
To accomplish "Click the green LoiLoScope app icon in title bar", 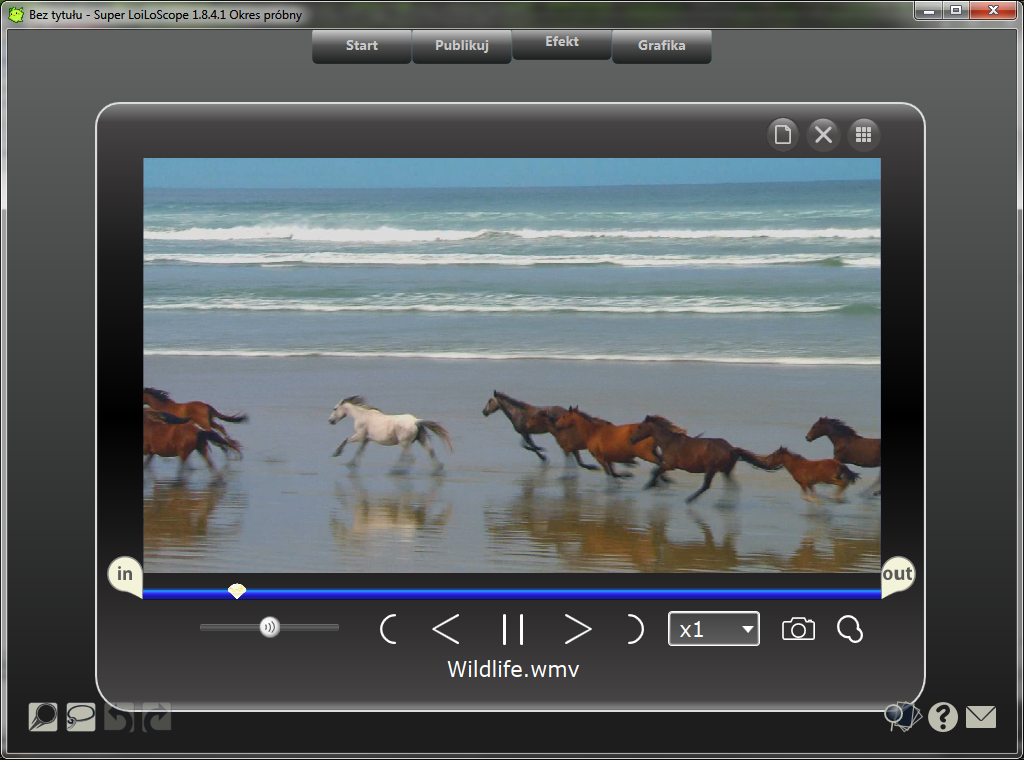I will click(16, 14).
